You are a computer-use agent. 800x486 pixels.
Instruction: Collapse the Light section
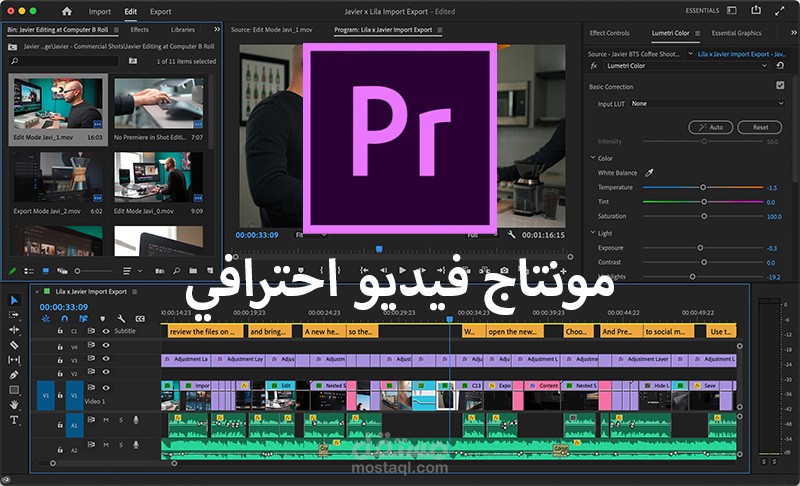[x=593, y=233]
